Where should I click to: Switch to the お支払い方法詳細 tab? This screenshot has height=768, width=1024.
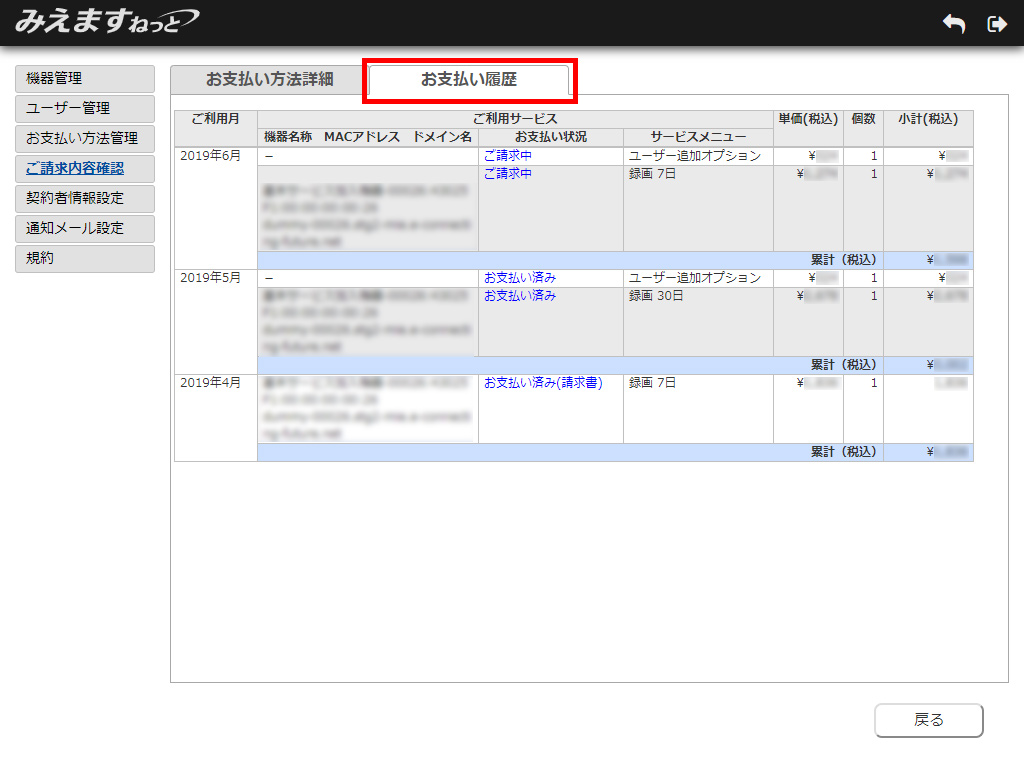click(269, 80)
